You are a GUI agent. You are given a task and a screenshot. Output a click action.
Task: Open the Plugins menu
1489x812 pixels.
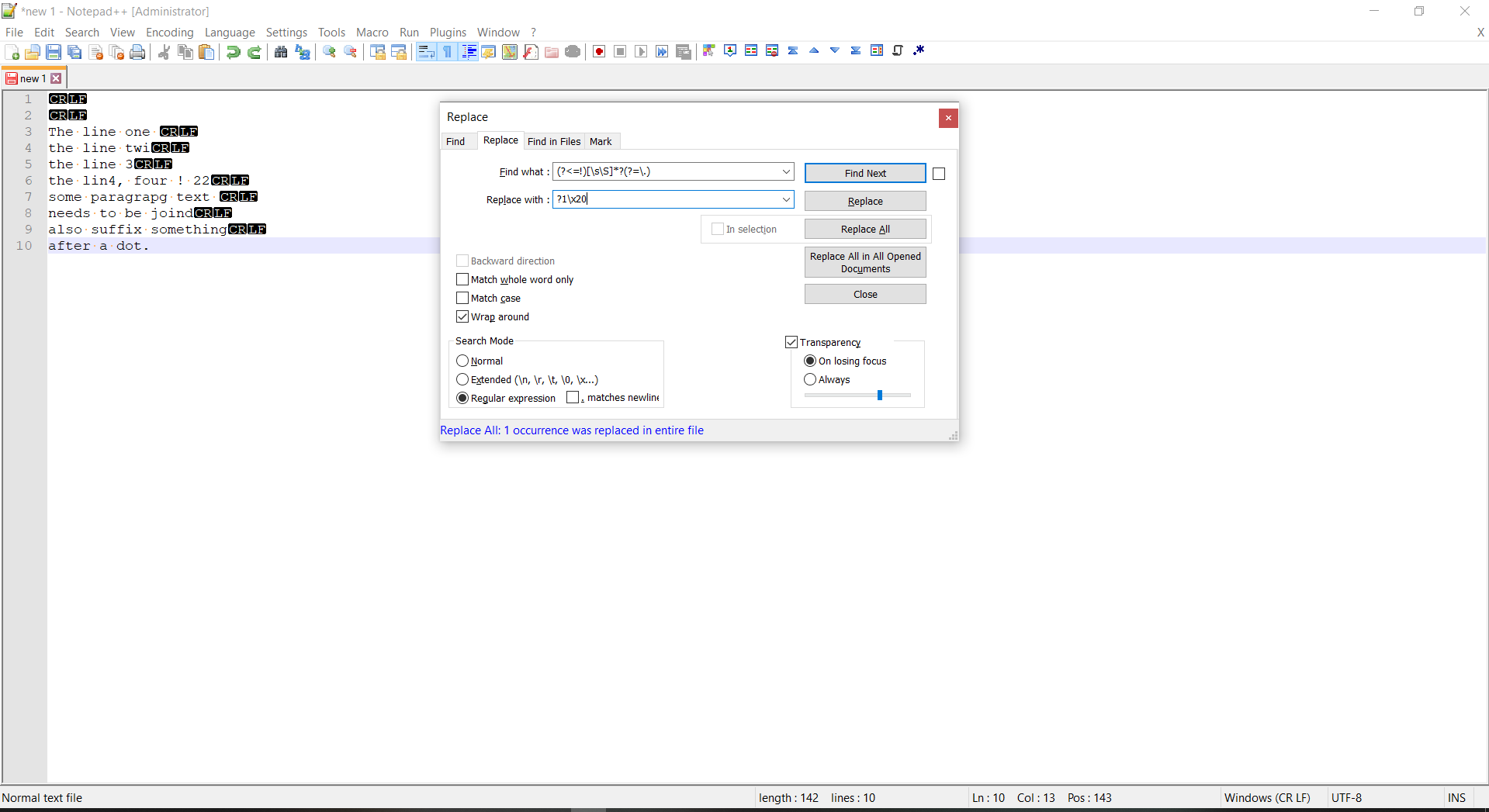coord(448,32)
